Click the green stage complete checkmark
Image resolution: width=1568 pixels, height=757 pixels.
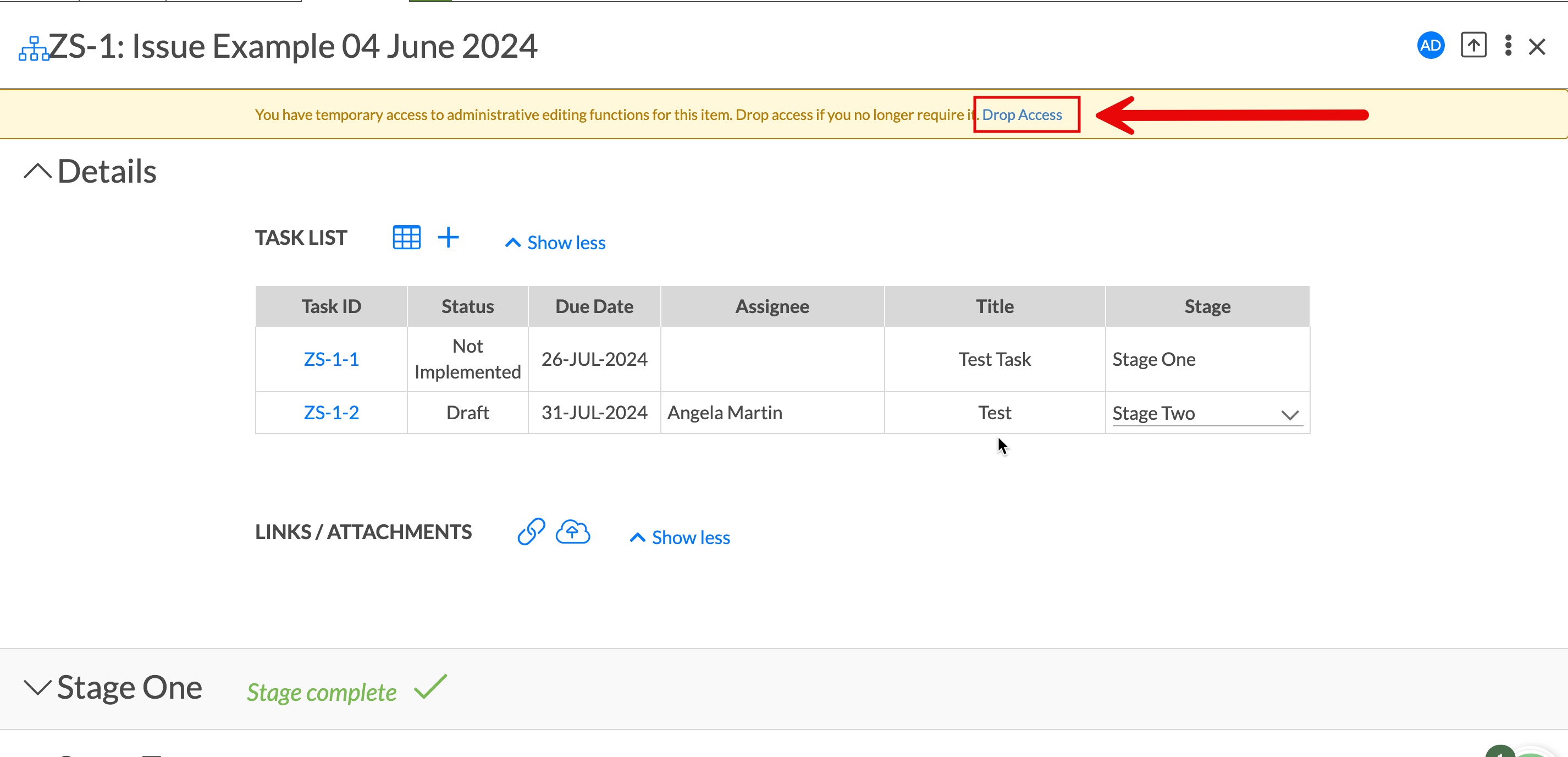click(430, 687)
